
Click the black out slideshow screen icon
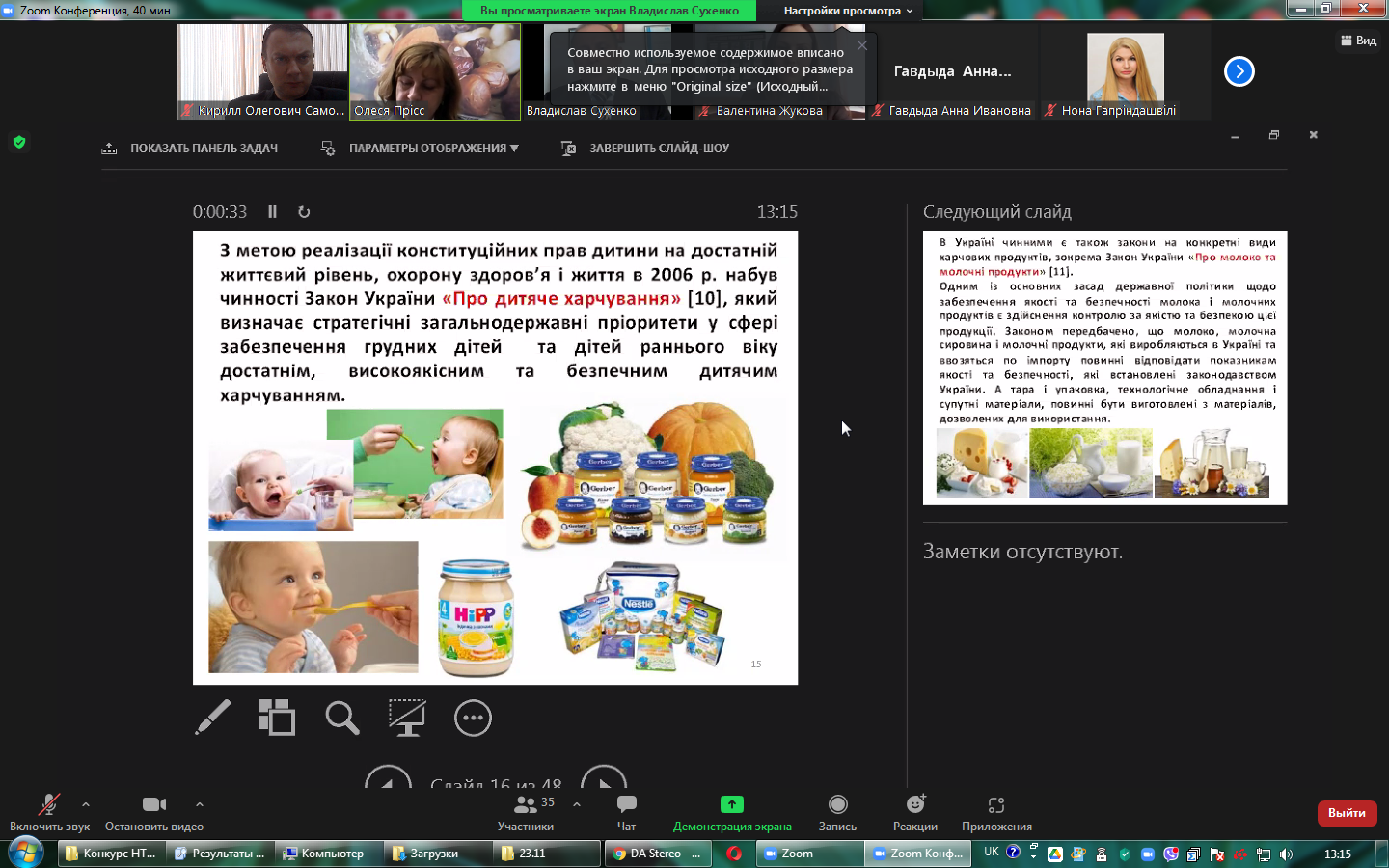406,718
